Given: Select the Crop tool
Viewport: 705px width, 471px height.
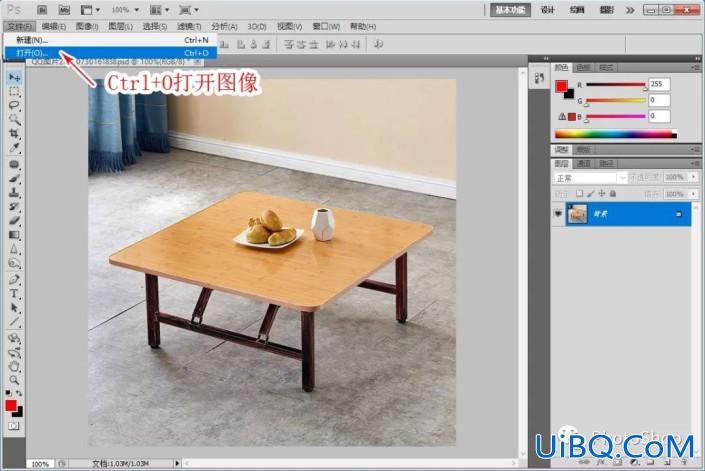Looking at the screenshot, I should tap(14, 133).
